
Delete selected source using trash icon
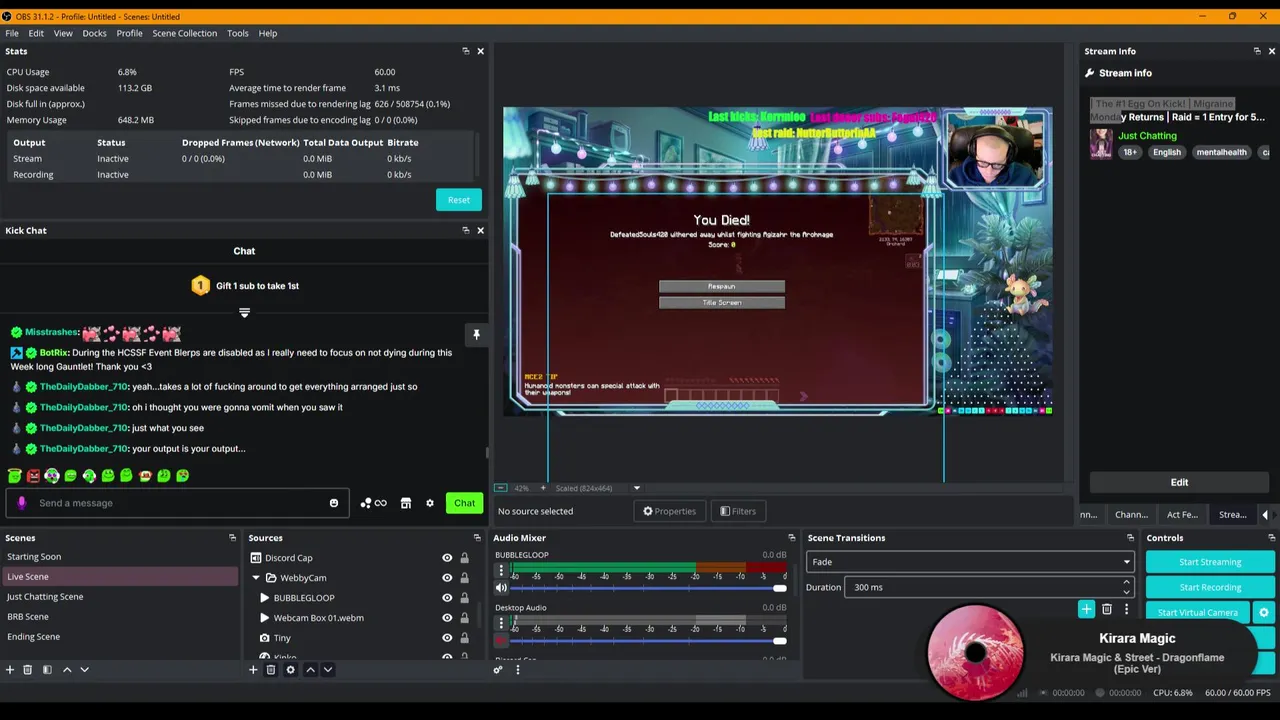pyautogui.click(x=271, y=670)
